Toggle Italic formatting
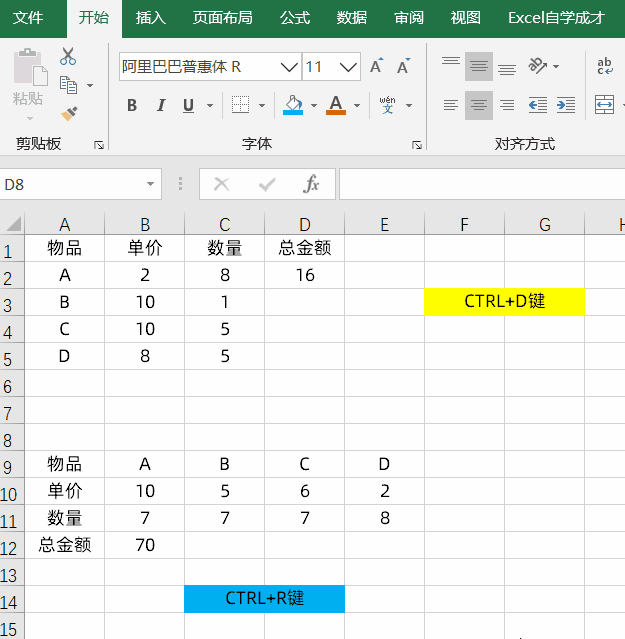Viewport: 625px width, 639px height. pyautogui.click(x=161, y=105)
